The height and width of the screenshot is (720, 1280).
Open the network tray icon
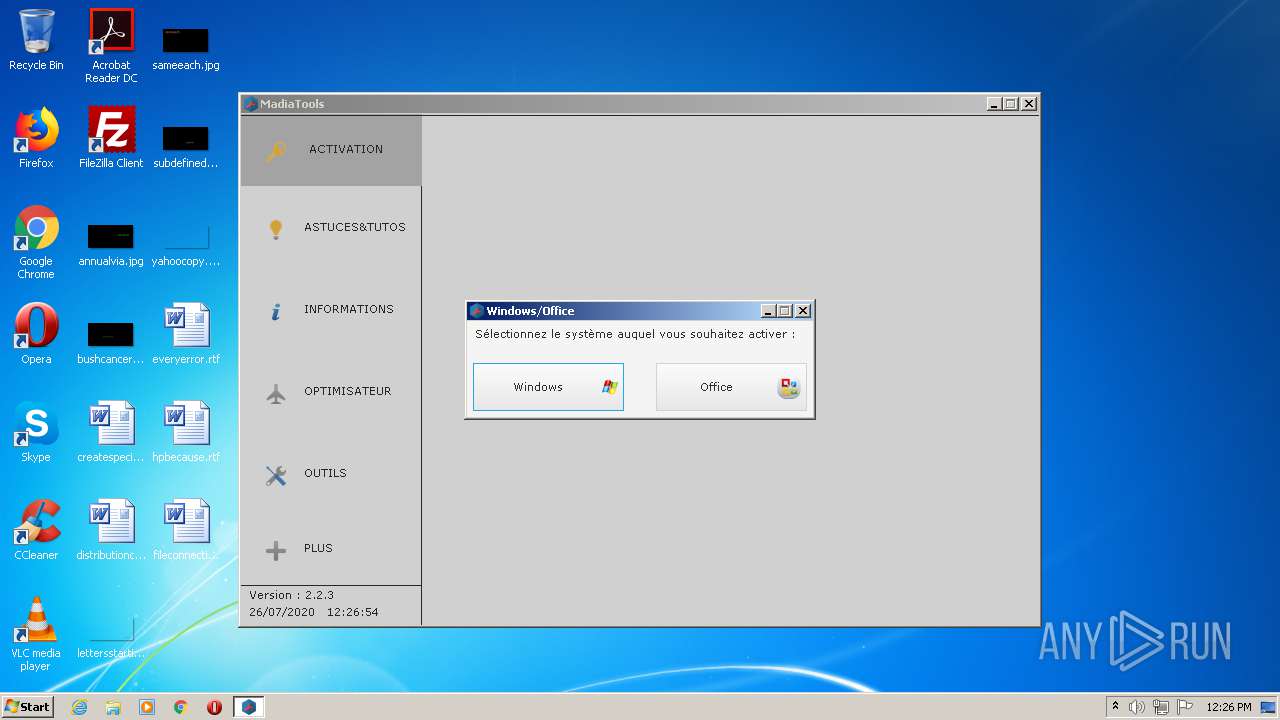click(x=1161, y=707)
